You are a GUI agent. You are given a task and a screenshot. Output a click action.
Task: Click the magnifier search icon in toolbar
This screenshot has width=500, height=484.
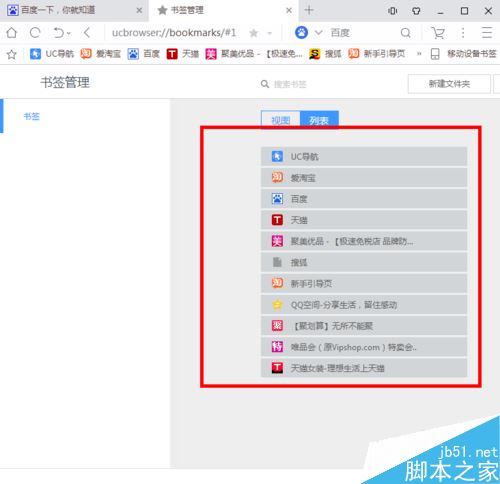click(405, 33)
